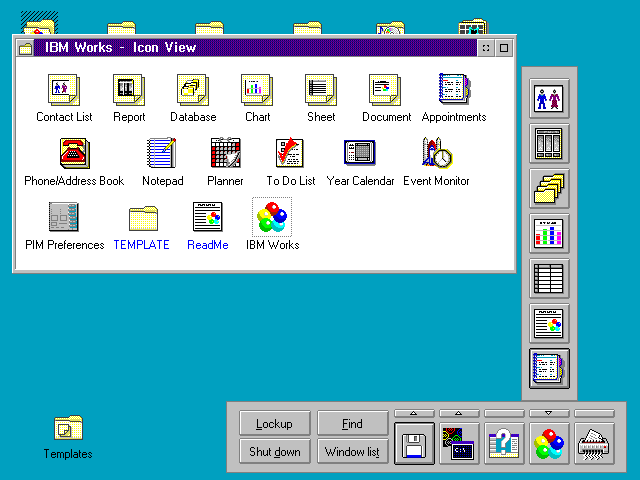Viewport: 640px width, 480px height.
Task: Click the Document button in side toolbar
Action: (549, 323)
